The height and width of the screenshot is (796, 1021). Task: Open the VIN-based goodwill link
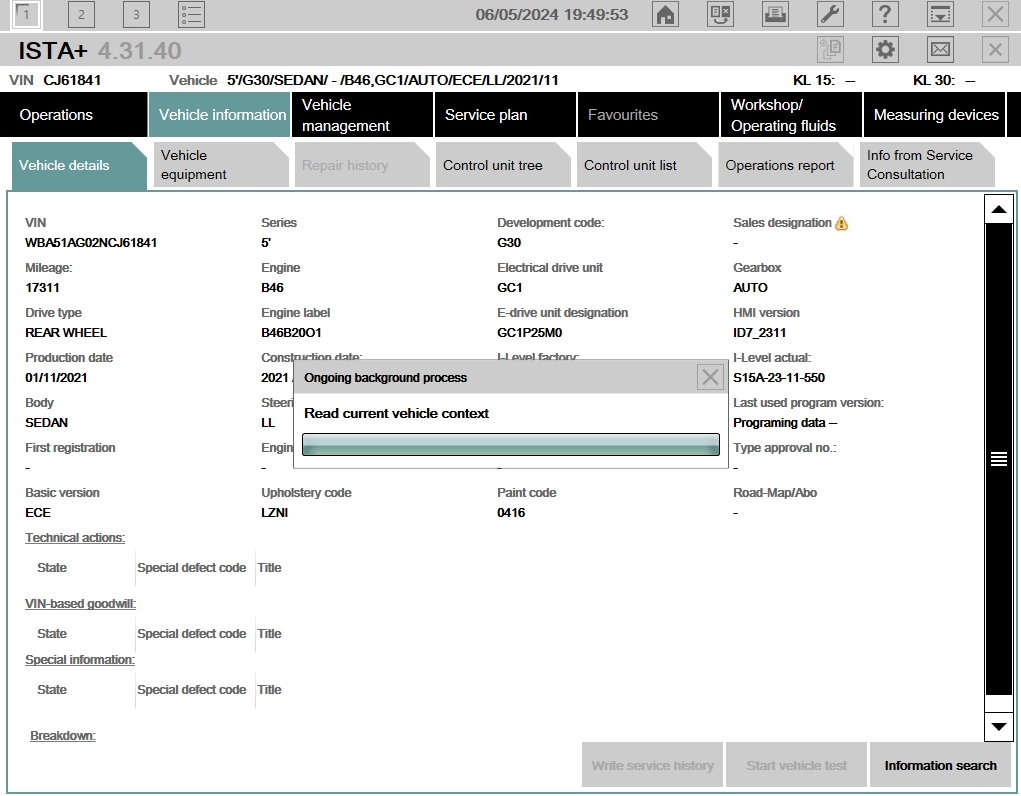click(x=80, y=603)
